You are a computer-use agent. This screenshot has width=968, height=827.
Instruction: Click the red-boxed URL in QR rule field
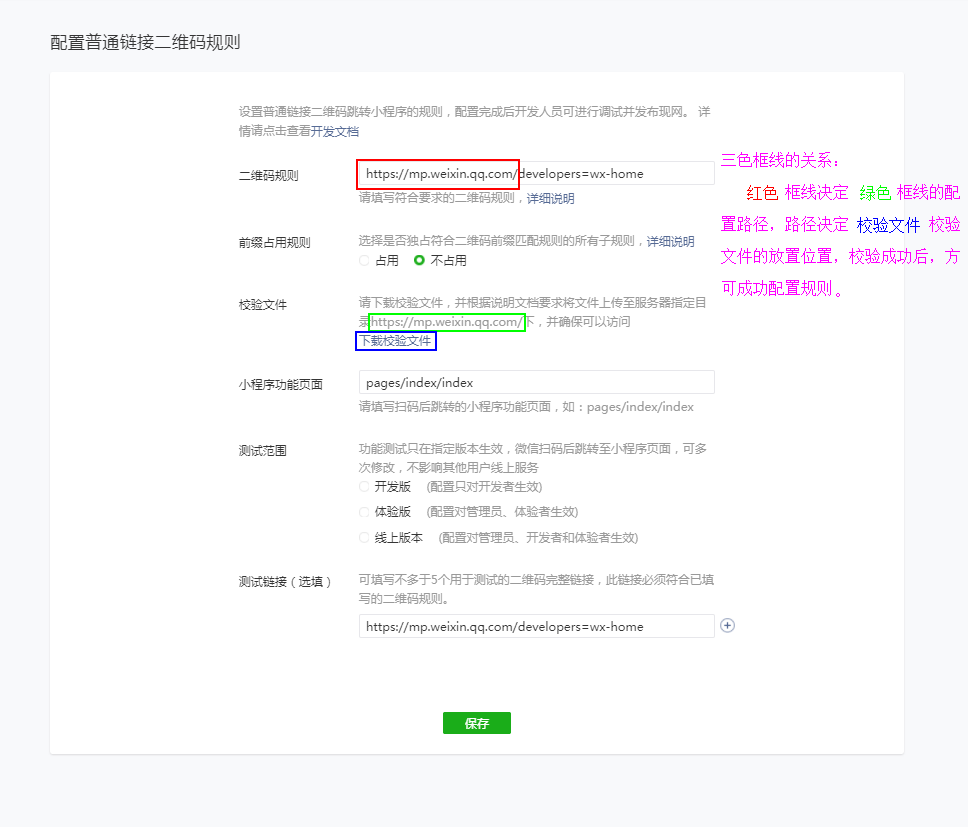point(437,173)
